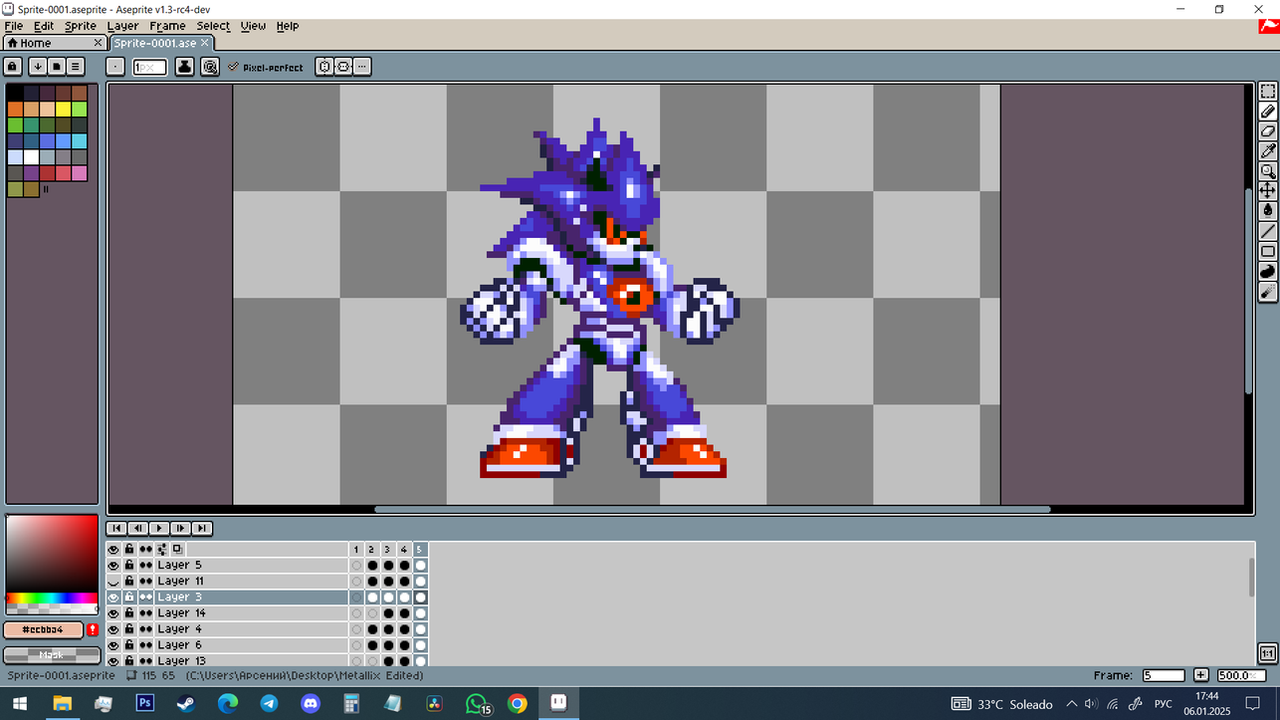
Task: Hide Layer 5
Action: coord(113,565)
